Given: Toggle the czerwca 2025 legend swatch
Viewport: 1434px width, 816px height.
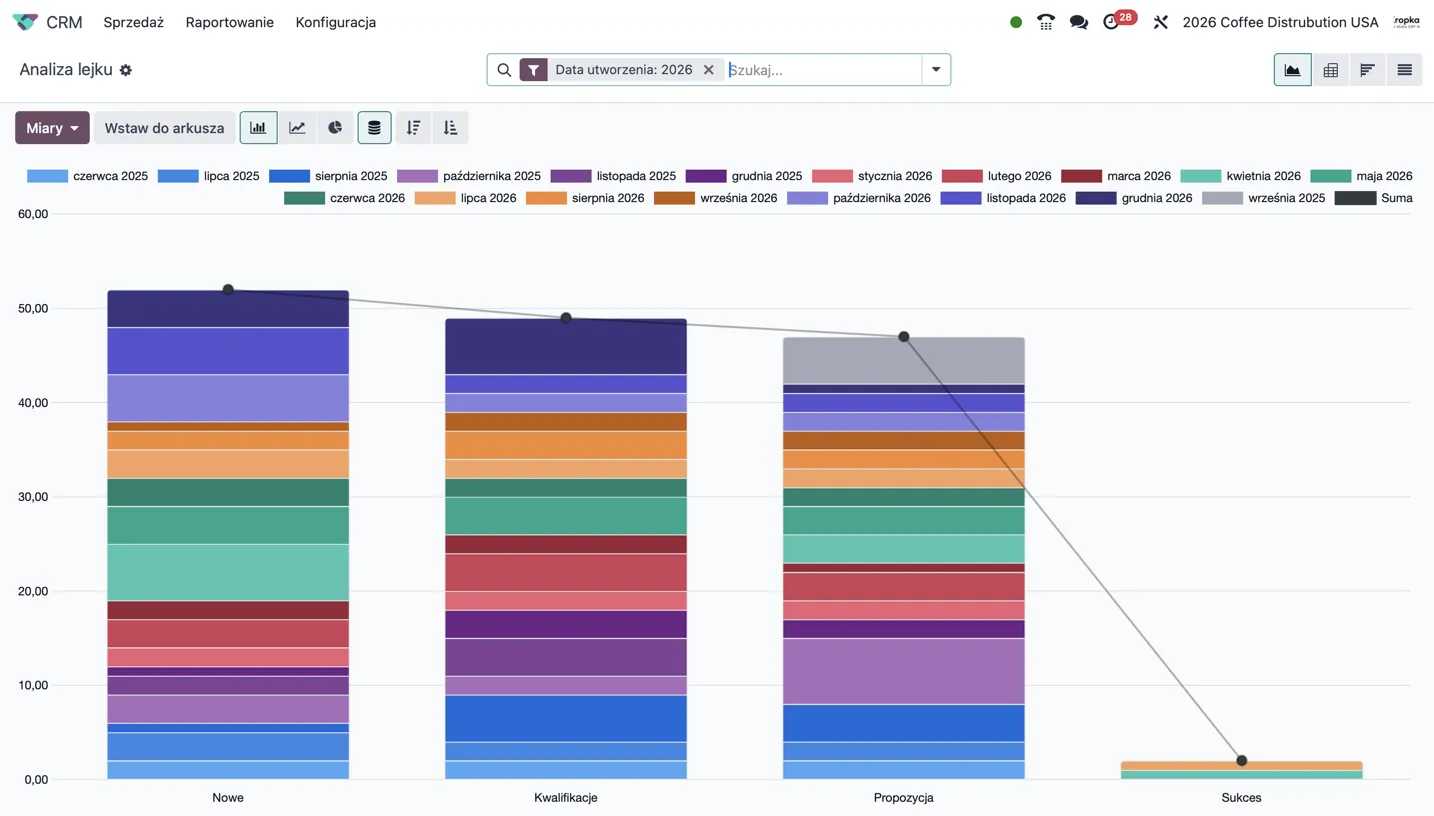Looking at the screenshot, I should (x=47, y=176).
